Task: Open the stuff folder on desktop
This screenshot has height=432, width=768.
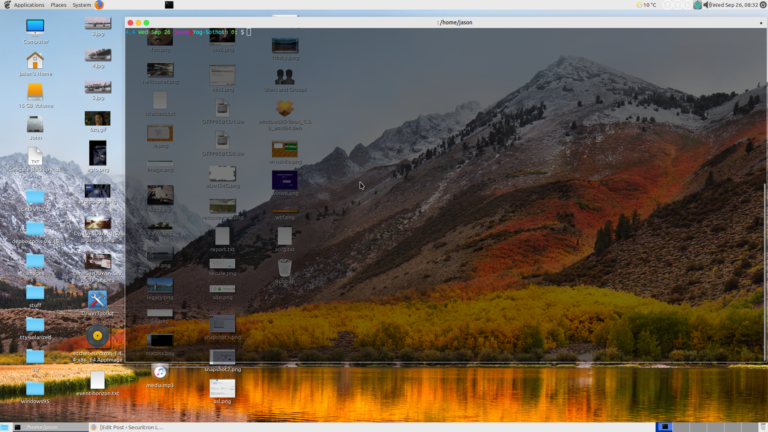Action: pos(35,292)
